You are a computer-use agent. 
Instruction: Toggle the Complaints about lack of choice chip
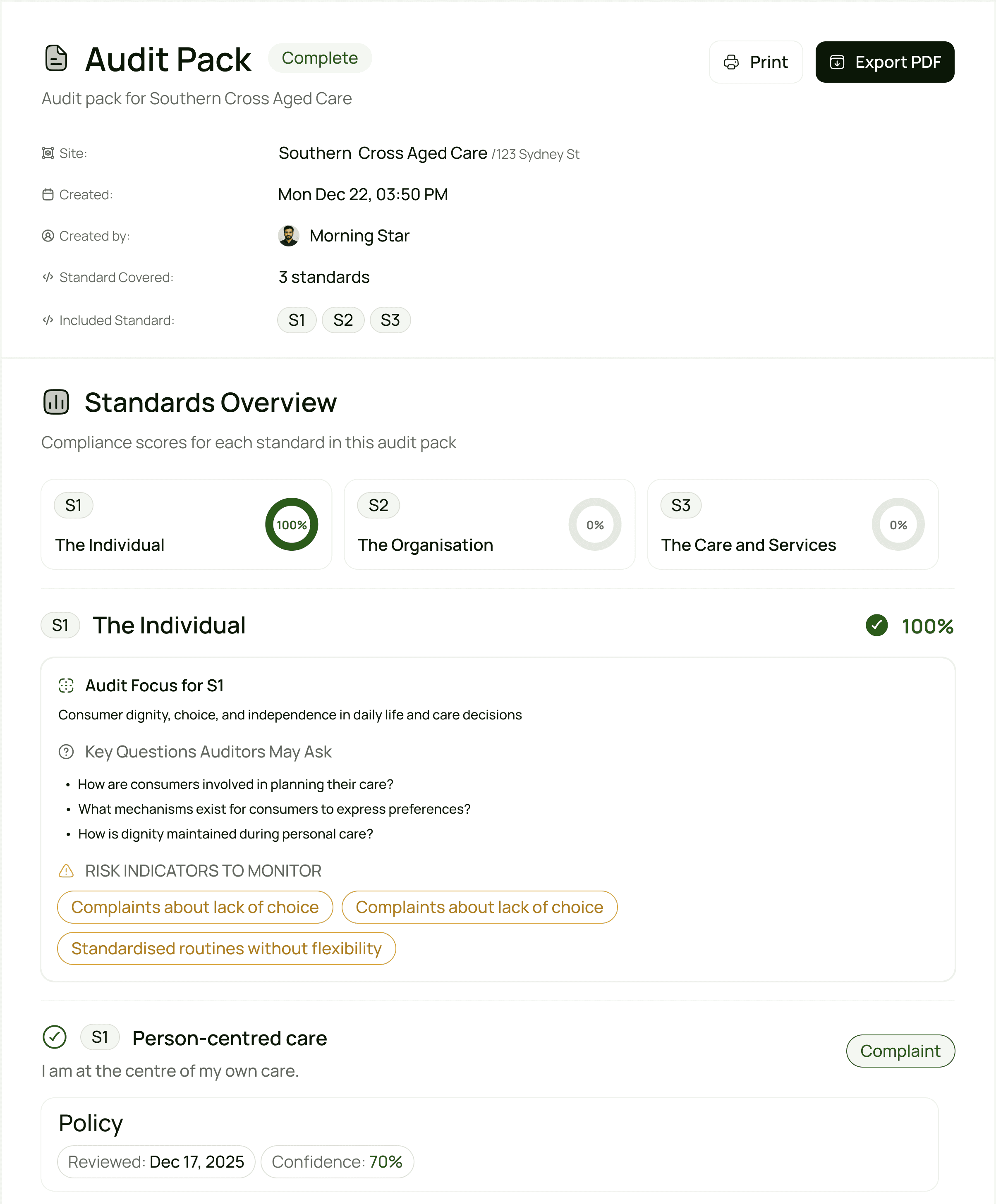pos(194,907)
